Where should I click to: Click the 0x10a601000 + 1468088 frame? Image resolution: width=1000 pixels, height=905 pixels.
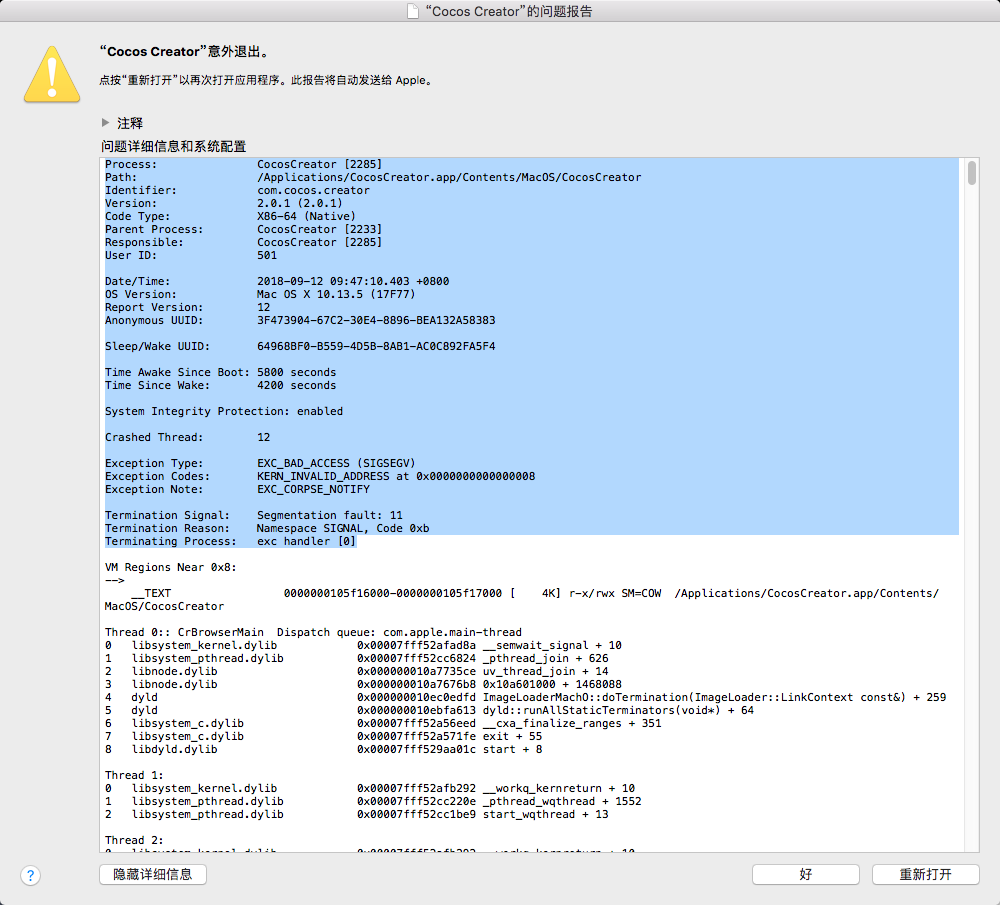pyautogui.click(x=363, y=684)
